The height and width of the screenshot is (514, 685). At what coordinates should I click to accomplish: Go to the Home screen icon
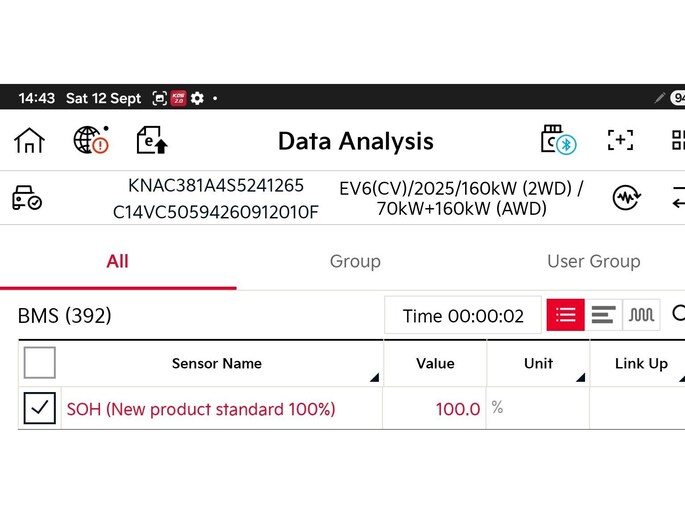coord(29,141)
